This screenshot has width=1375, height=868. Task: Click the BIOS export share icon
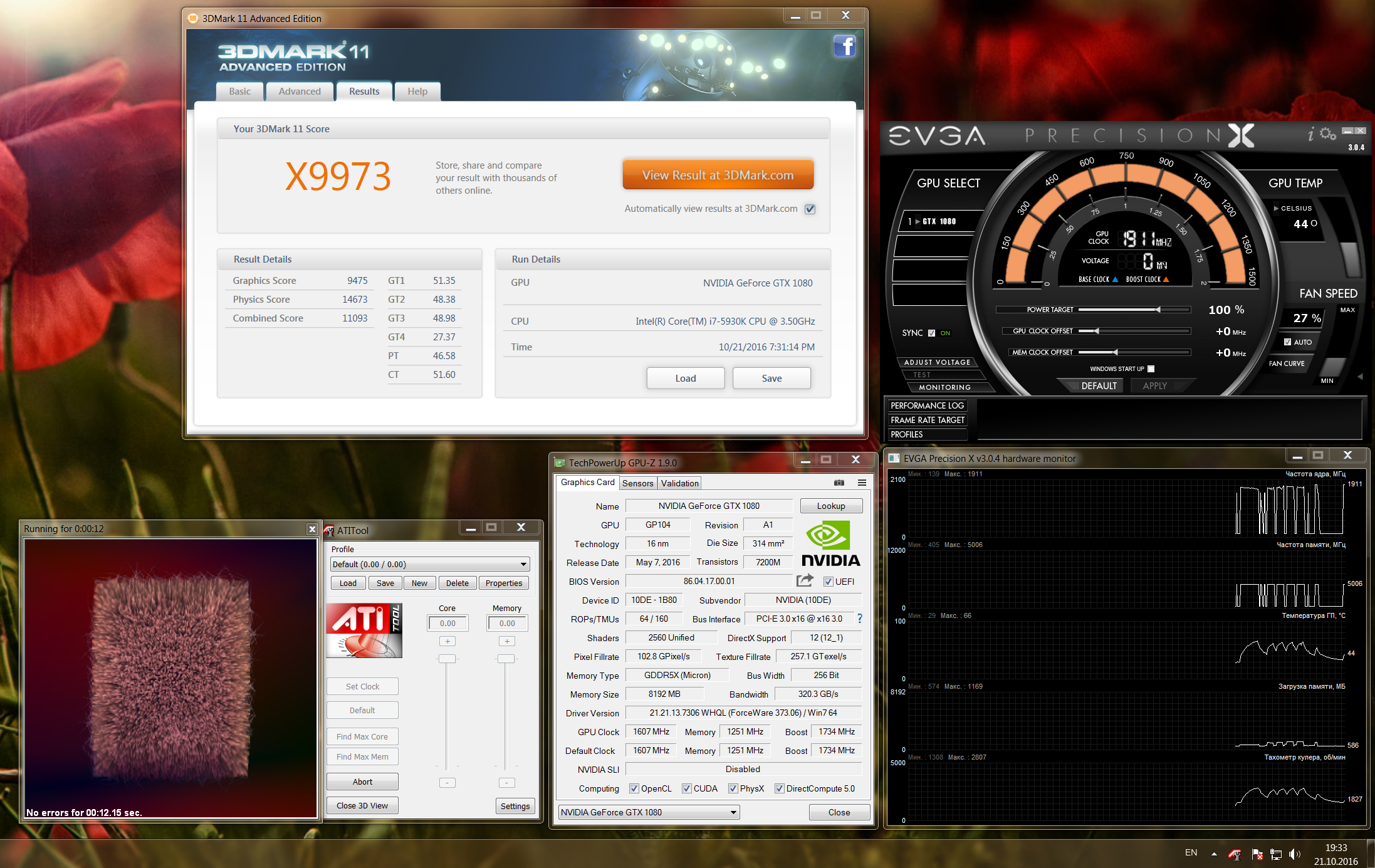click(x=805, y=581)
